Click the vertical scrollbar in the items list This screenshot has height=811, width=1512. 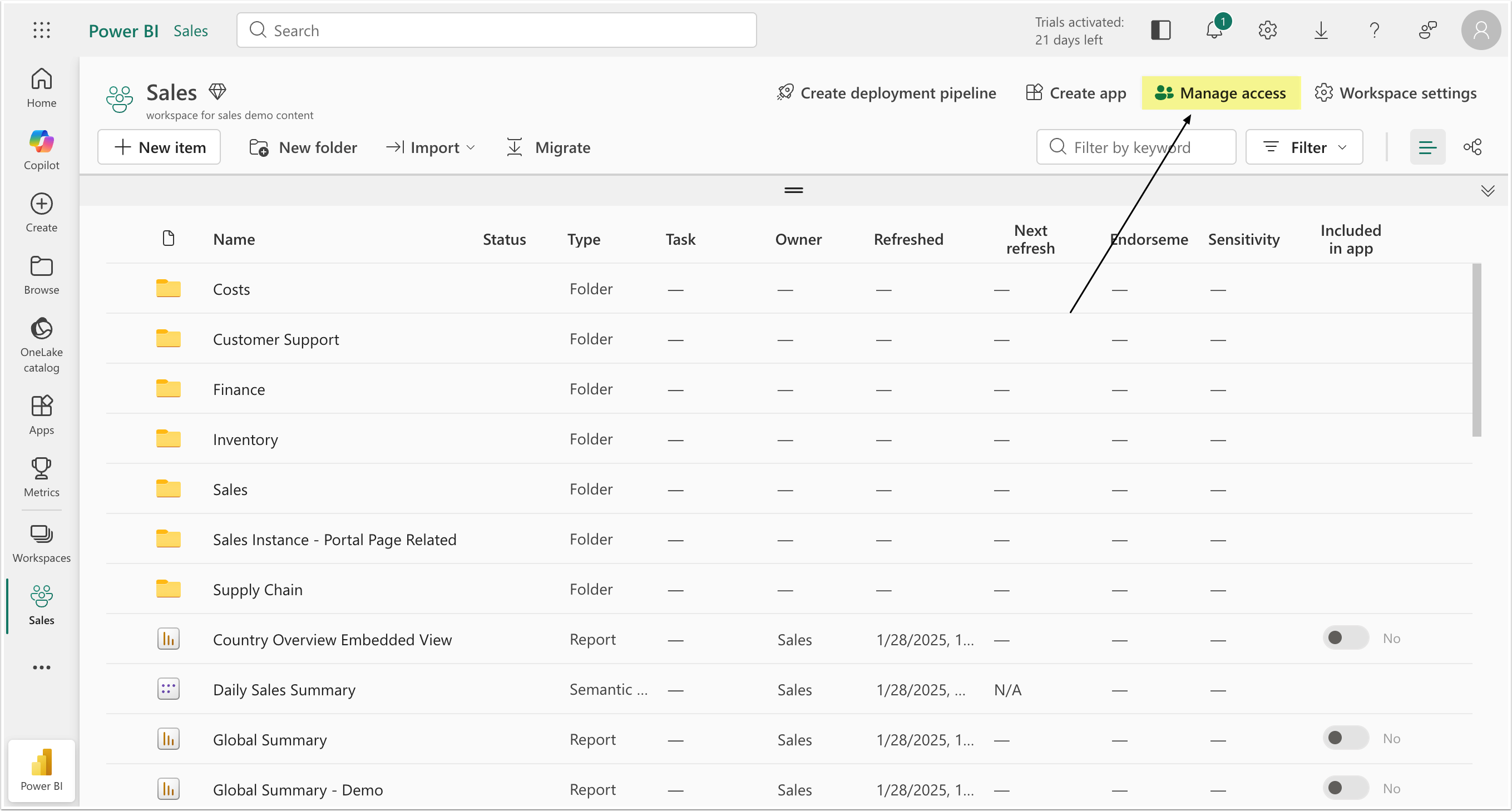pyautogui.click(x=1476, y=350)
